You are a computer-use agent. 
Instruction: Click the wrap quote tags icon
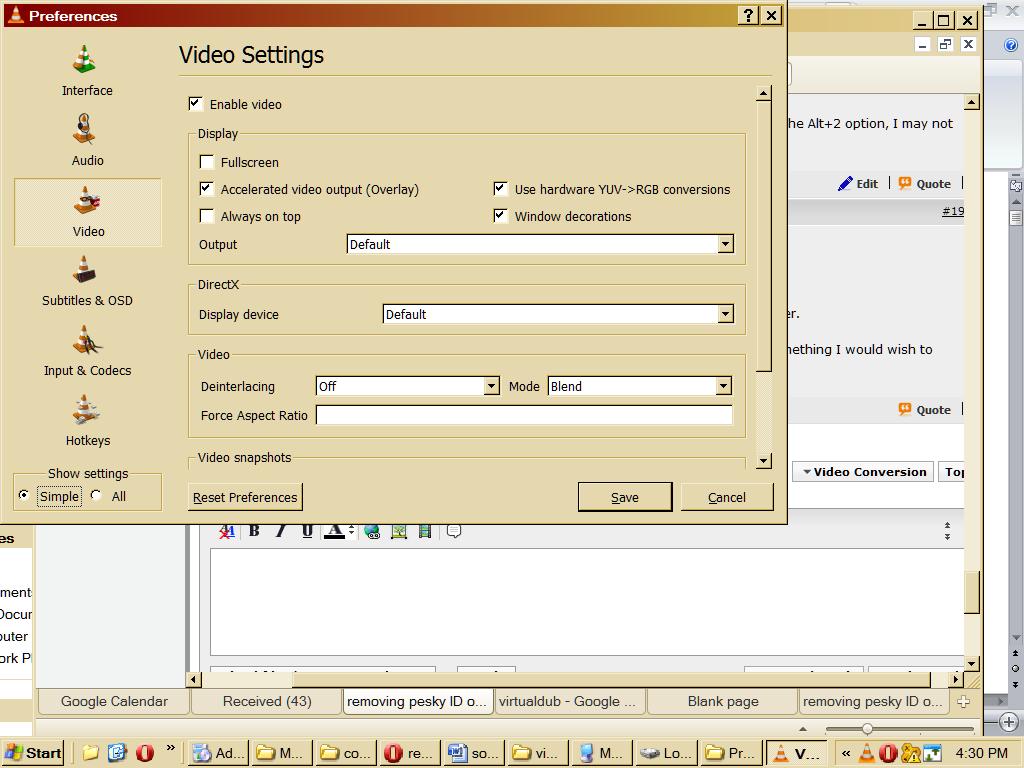coord(454,531)
